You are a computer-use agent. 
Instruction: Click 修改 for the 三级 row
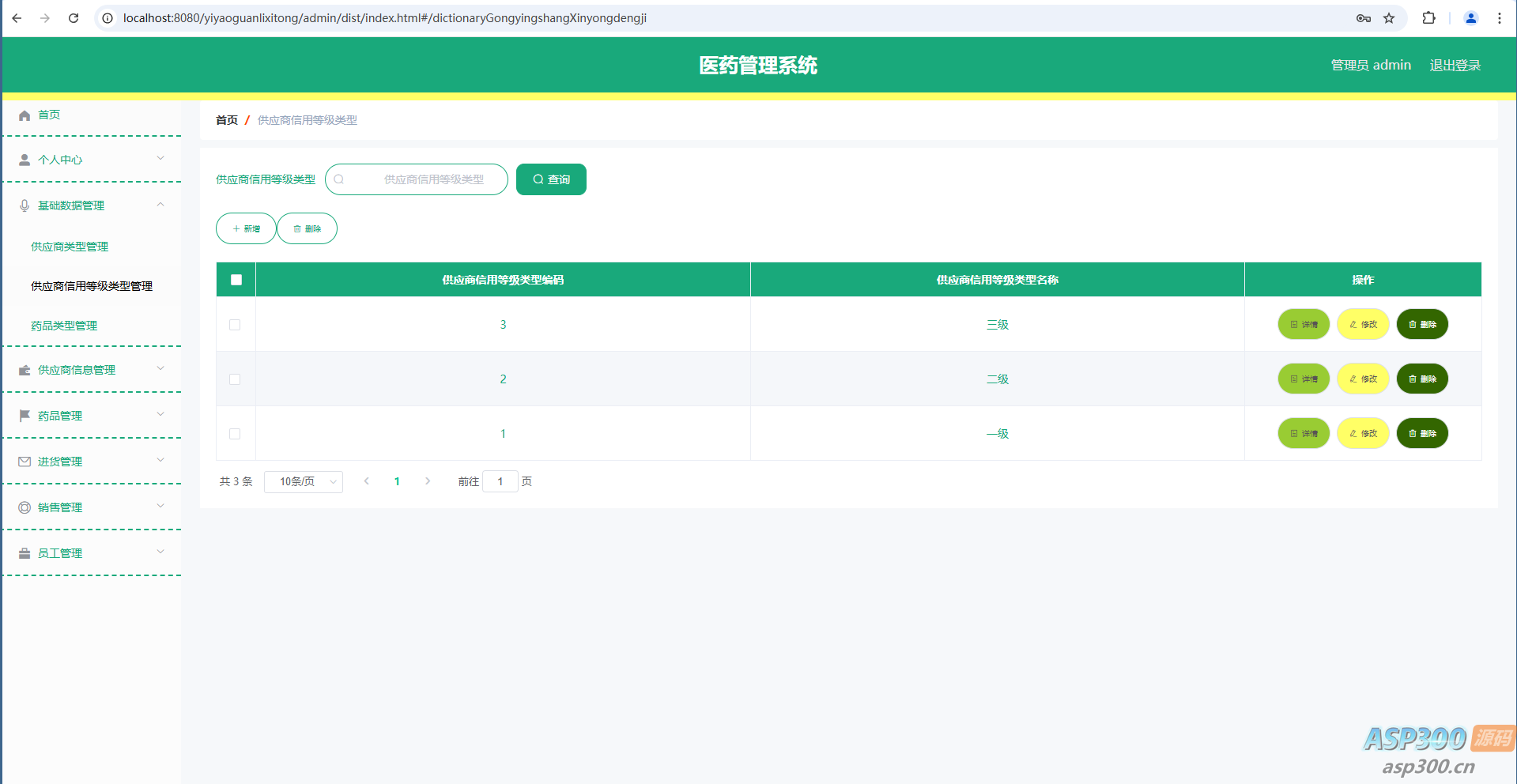(1363, 324)
